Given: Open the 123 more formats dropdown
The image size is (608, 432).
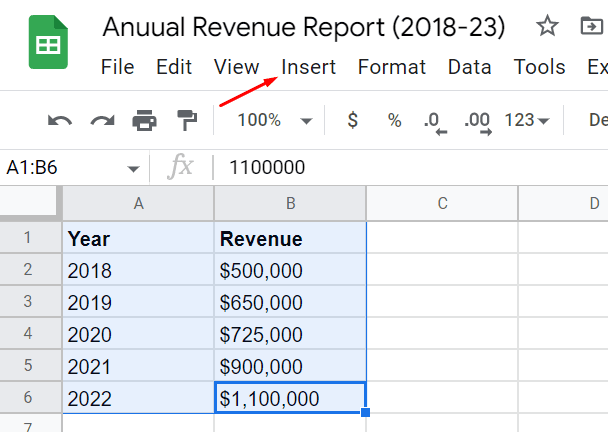Looking at the screenshot, I should (x=527, y=120).
